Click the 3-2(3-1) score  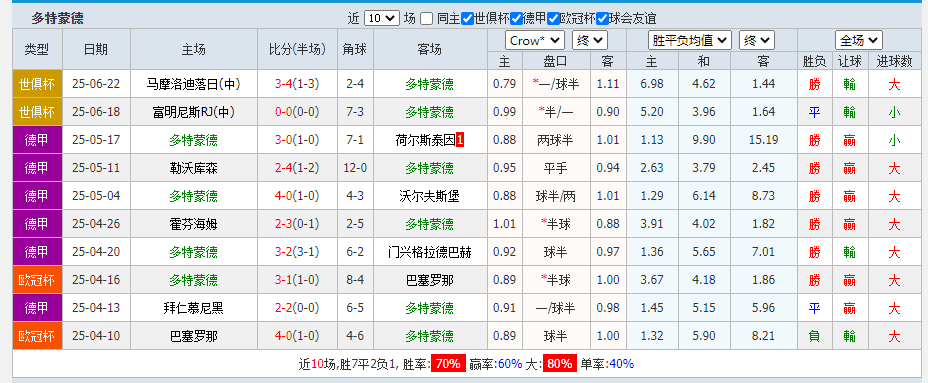(297, 252)
